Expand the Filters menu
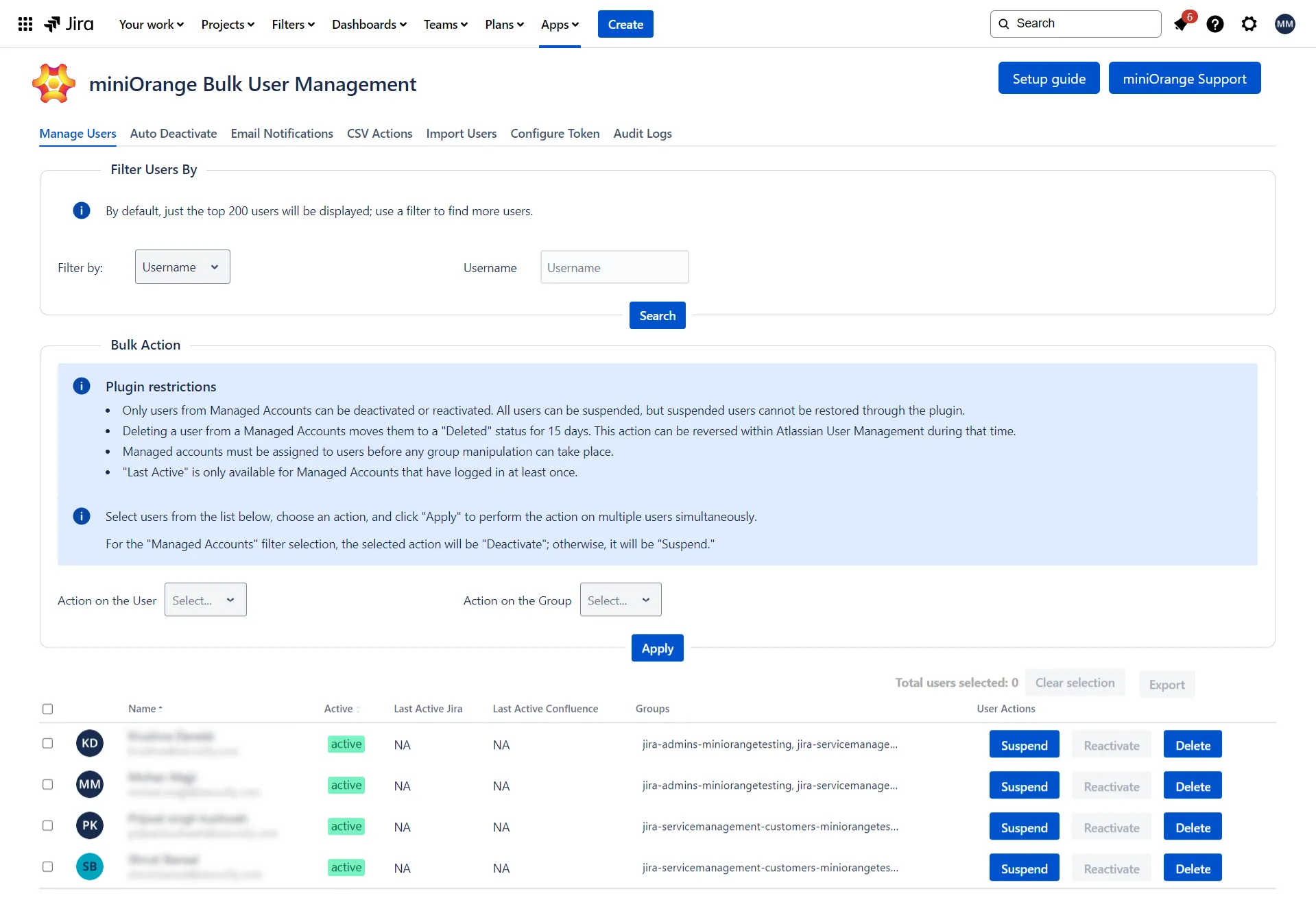This screenshot has width=1316, height=913. click(x=294, y=24)
